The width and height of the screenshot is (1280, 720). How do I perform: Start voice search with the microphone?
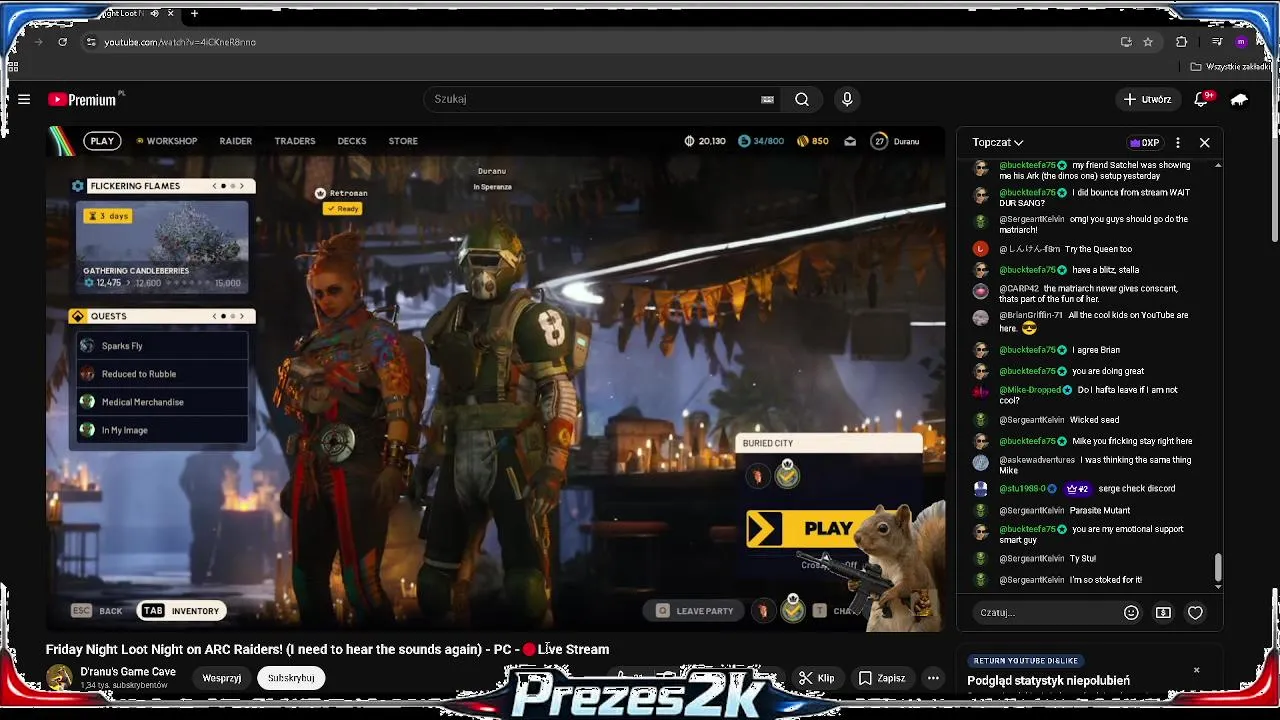point(847,99)
